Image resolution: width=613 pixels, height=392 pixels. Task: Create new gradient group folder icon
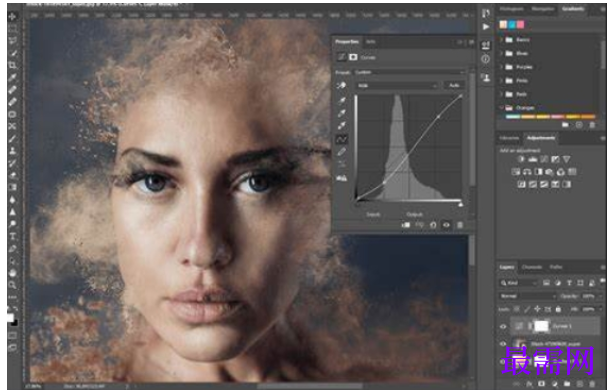coord(566,125)
